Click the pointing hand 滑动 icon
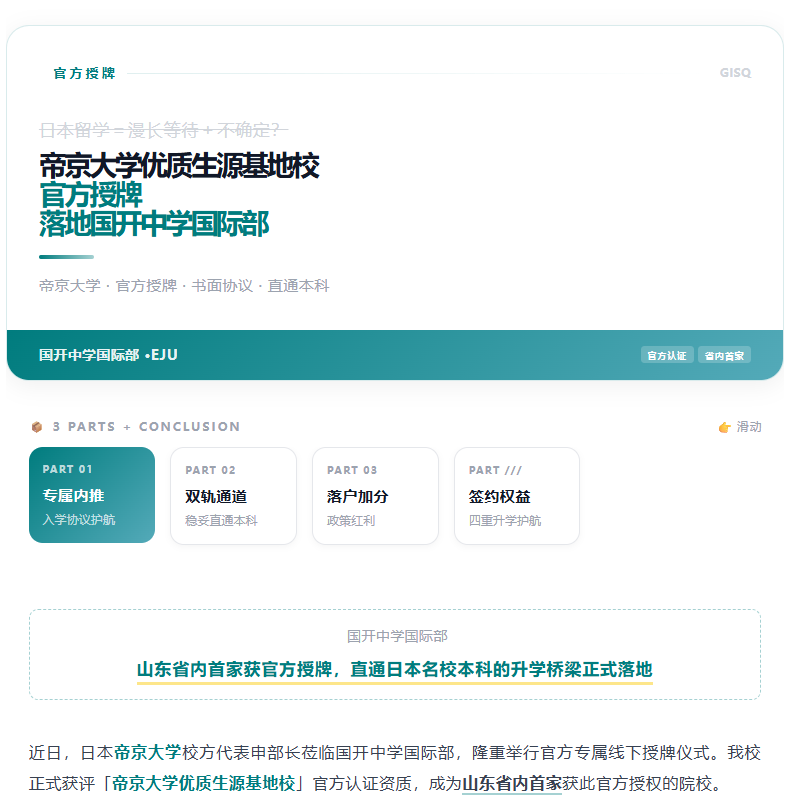The height and width of the screenshot is (803, 802). [724, 427]
